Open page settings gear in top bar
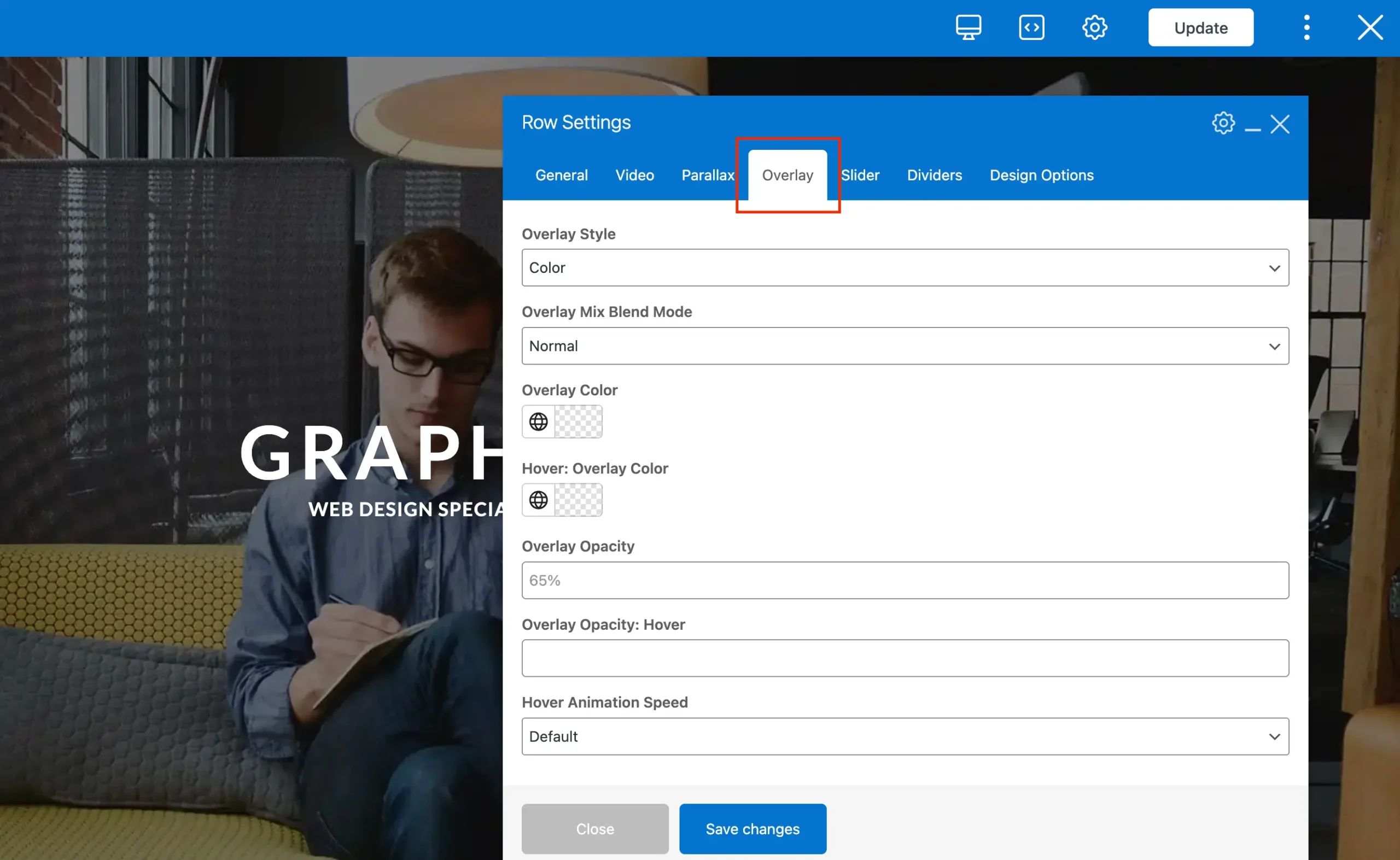 (1094, 27)
